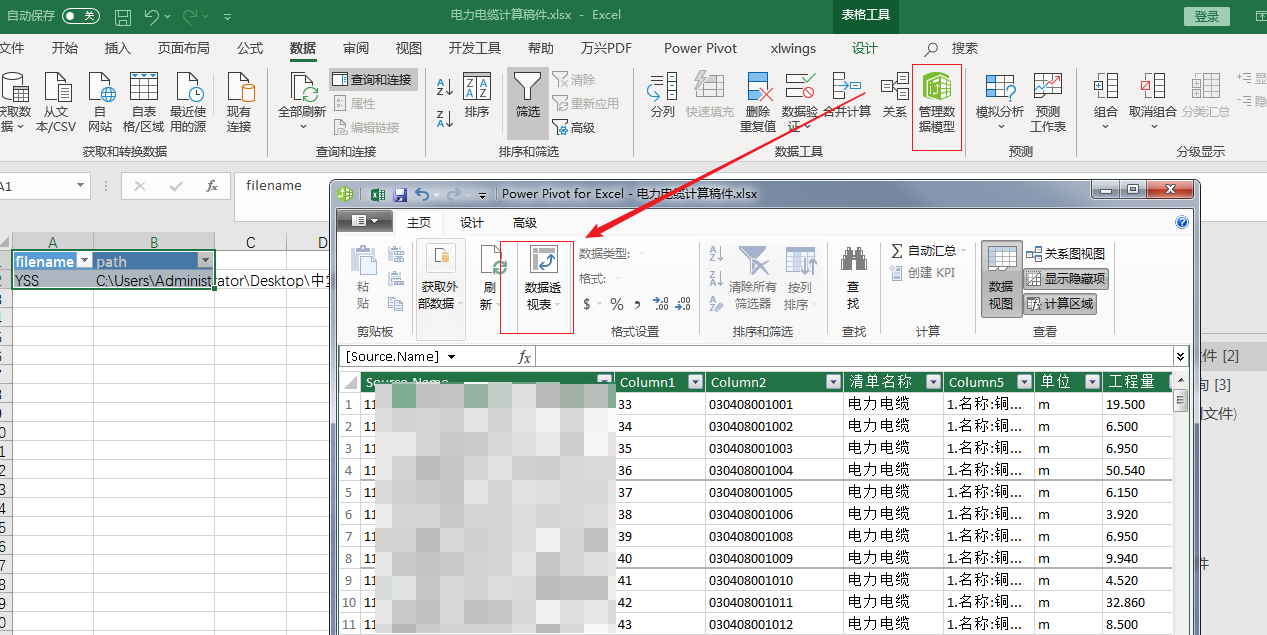Click the sort ascending A-Z icon in Excel ribbon
The image size is (1267, 635).
point(445,87)
